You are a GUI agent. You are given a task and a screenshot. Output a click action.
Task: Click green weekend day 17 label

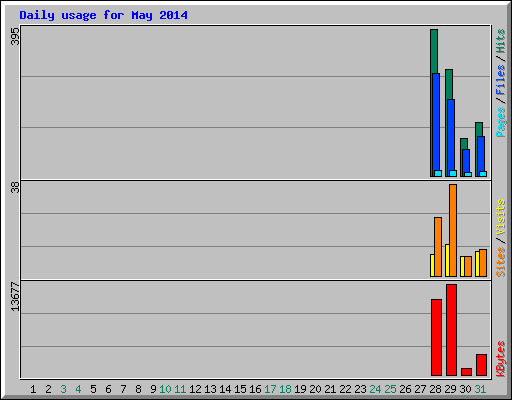270,389
